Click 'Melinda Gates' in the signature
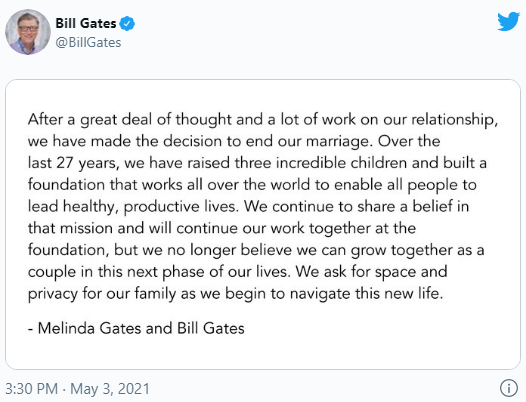This screenshot has height=402, width=526. pos(89,328)
